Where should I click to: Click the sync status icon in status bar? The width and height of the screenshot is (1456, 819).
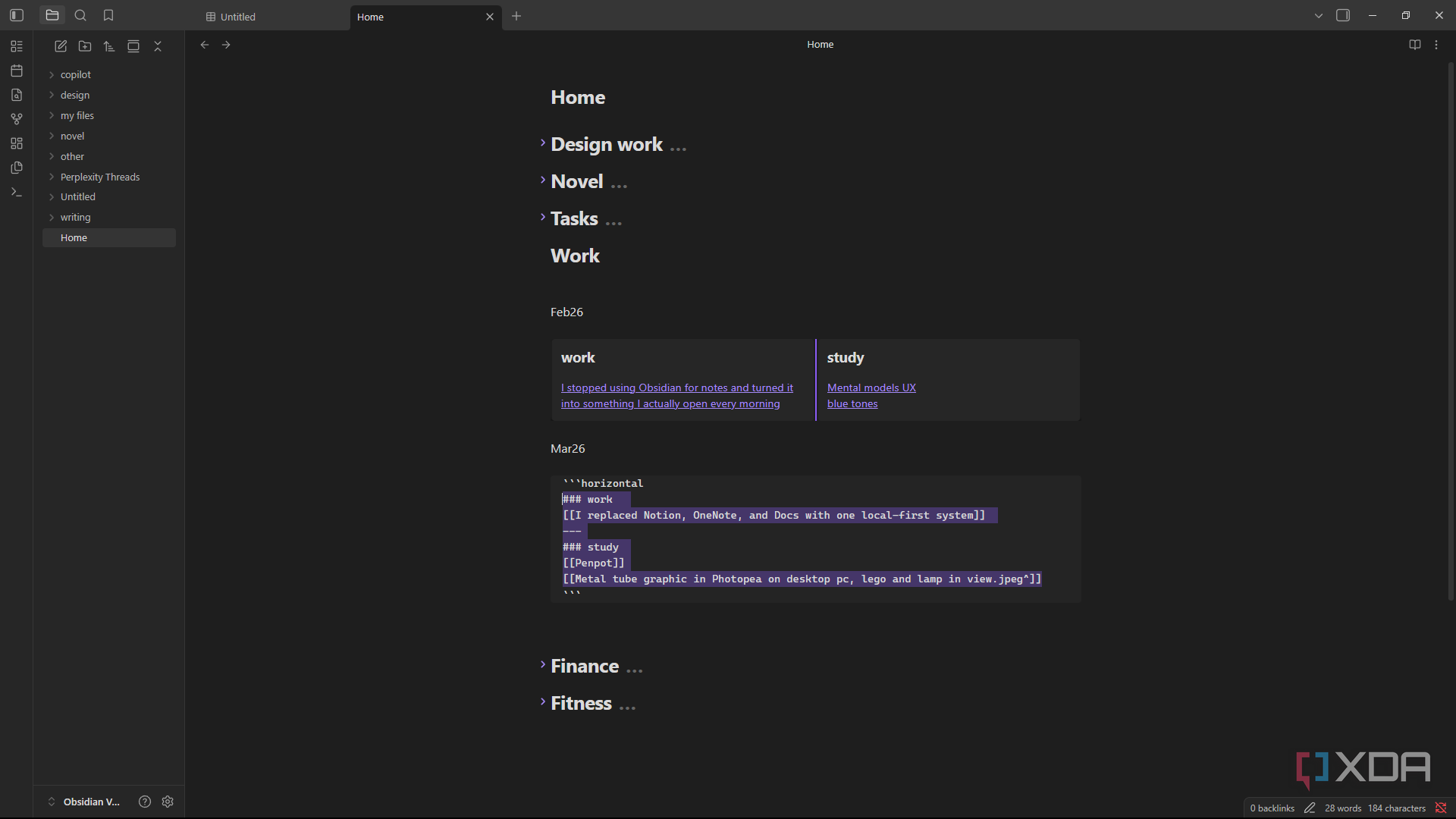click(x=1441, y=808)
